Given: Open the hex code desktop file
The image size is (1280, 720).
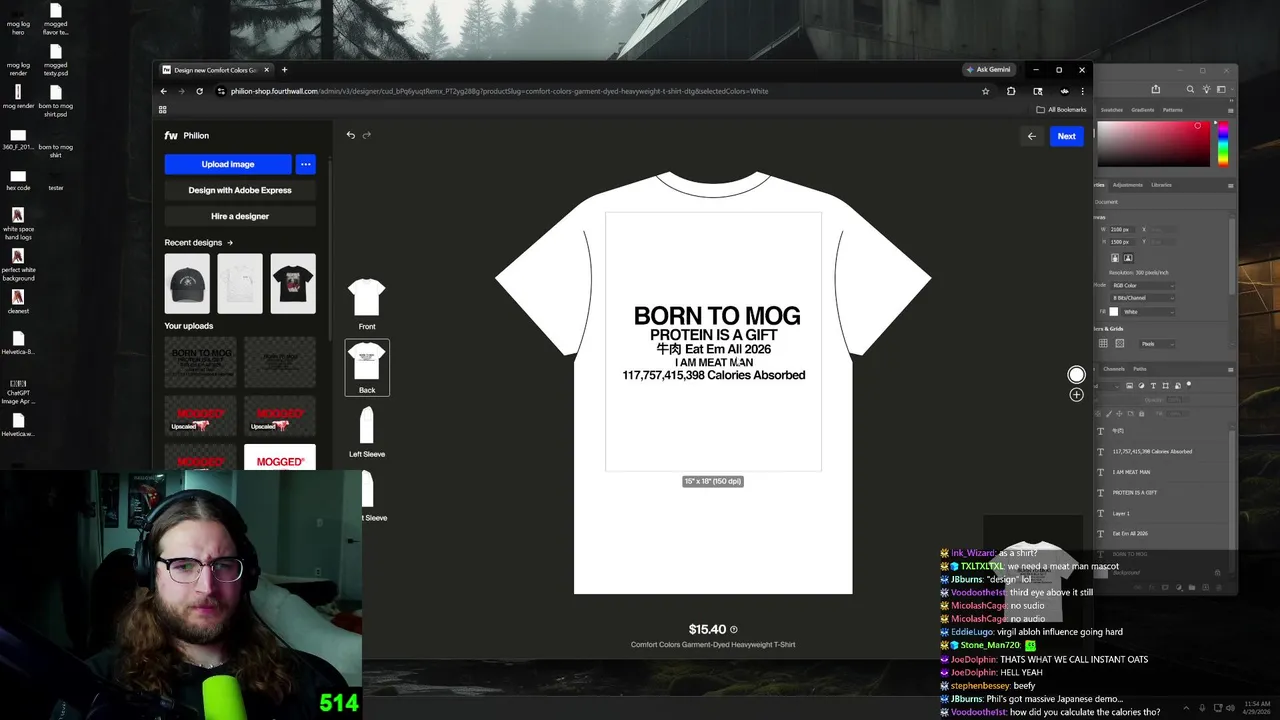Looking at the screenshot, I should pyautogui.click(x=18, y=180).
